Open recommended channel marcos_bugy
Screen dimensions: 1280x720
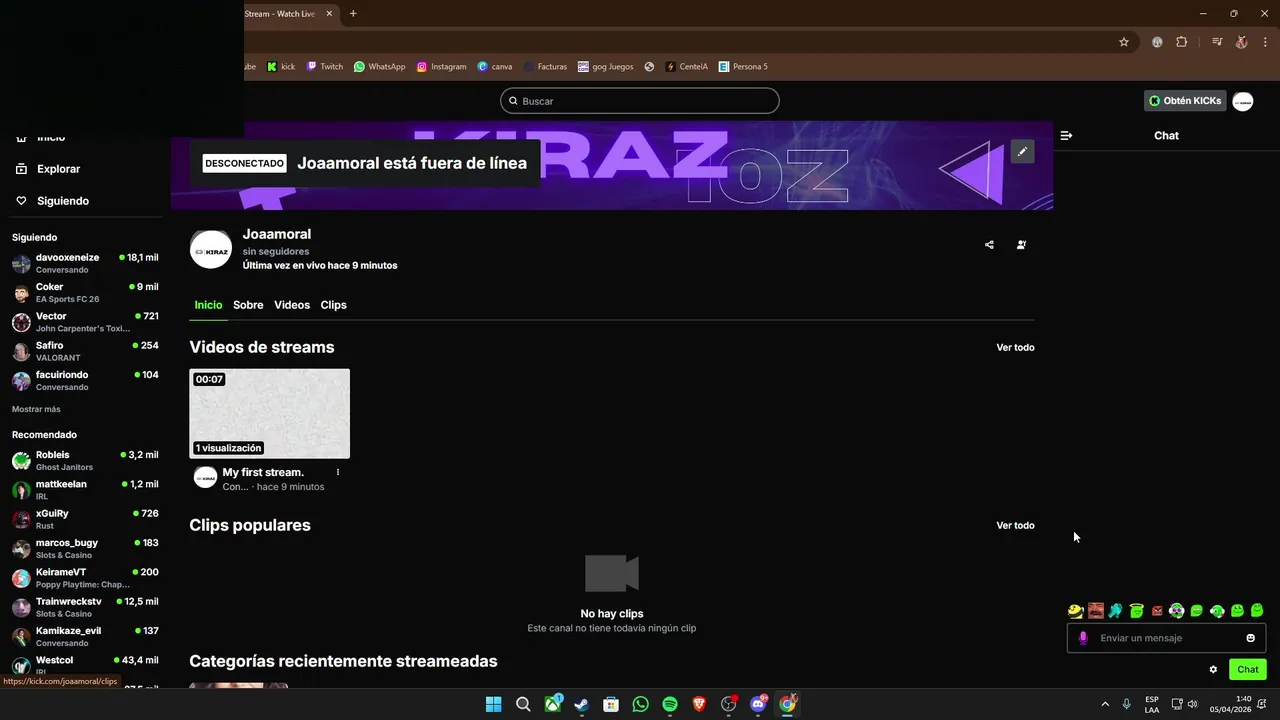(85, 549)
